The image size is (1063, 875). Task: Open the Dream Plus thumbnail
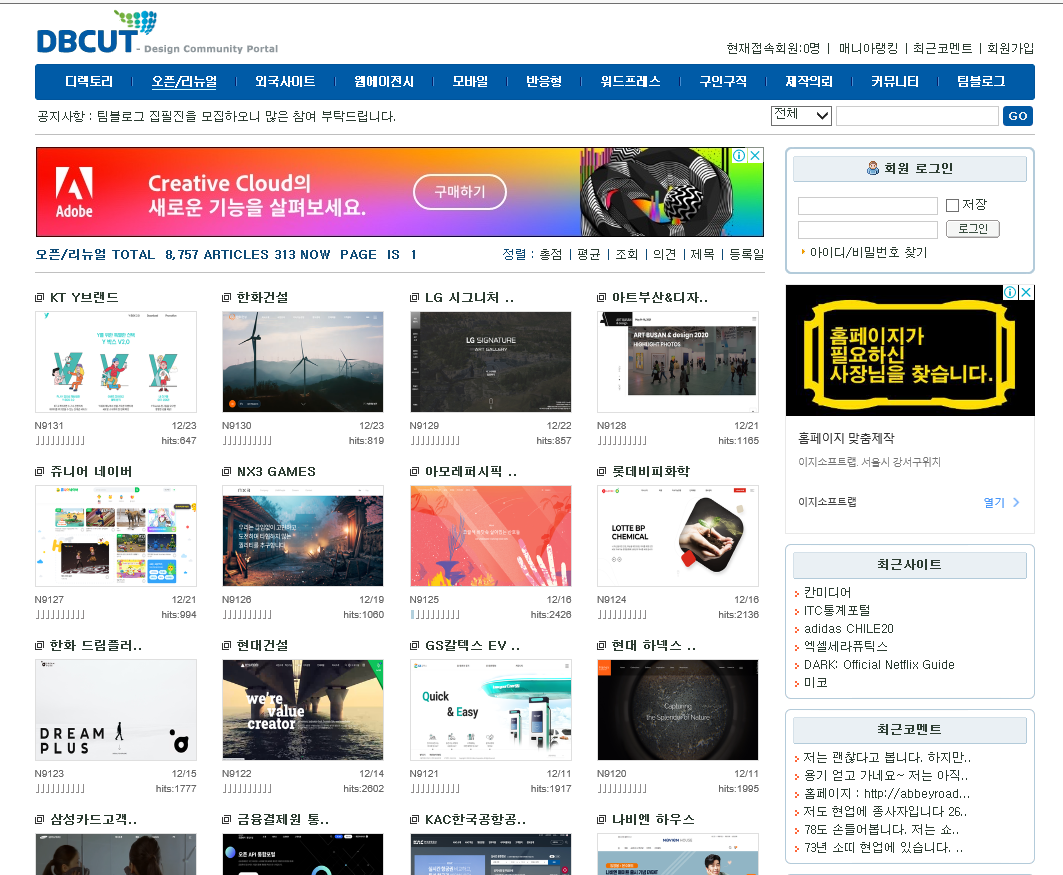click(x=116, y=710)
